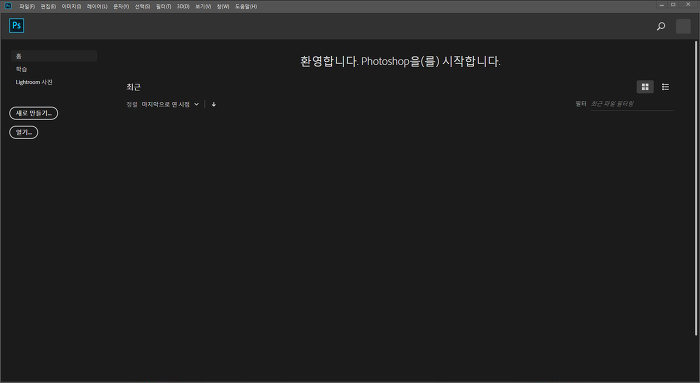The width and height of the screenshot is (700, 383).
Task: Expand the 마지막으로 연 시점 sort dropdown
Action: pos(170,104)
